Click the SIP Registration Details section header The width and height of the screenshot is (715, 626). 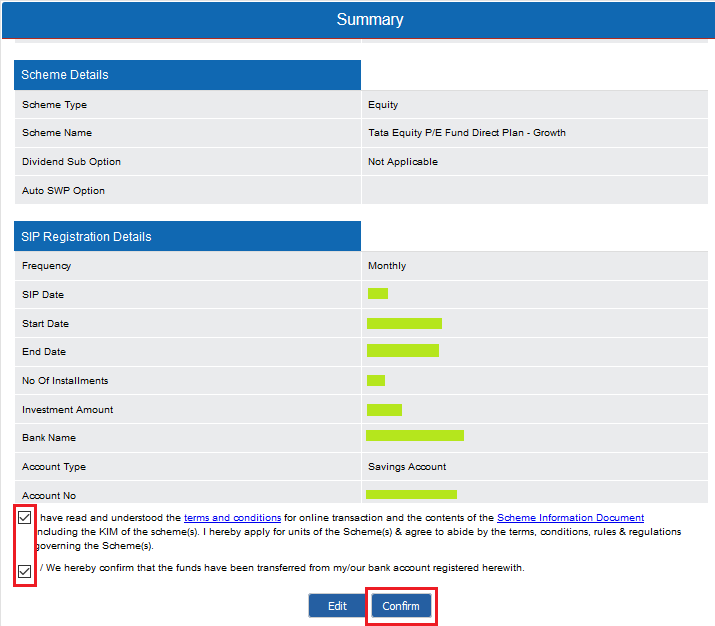tap(187, 236)
